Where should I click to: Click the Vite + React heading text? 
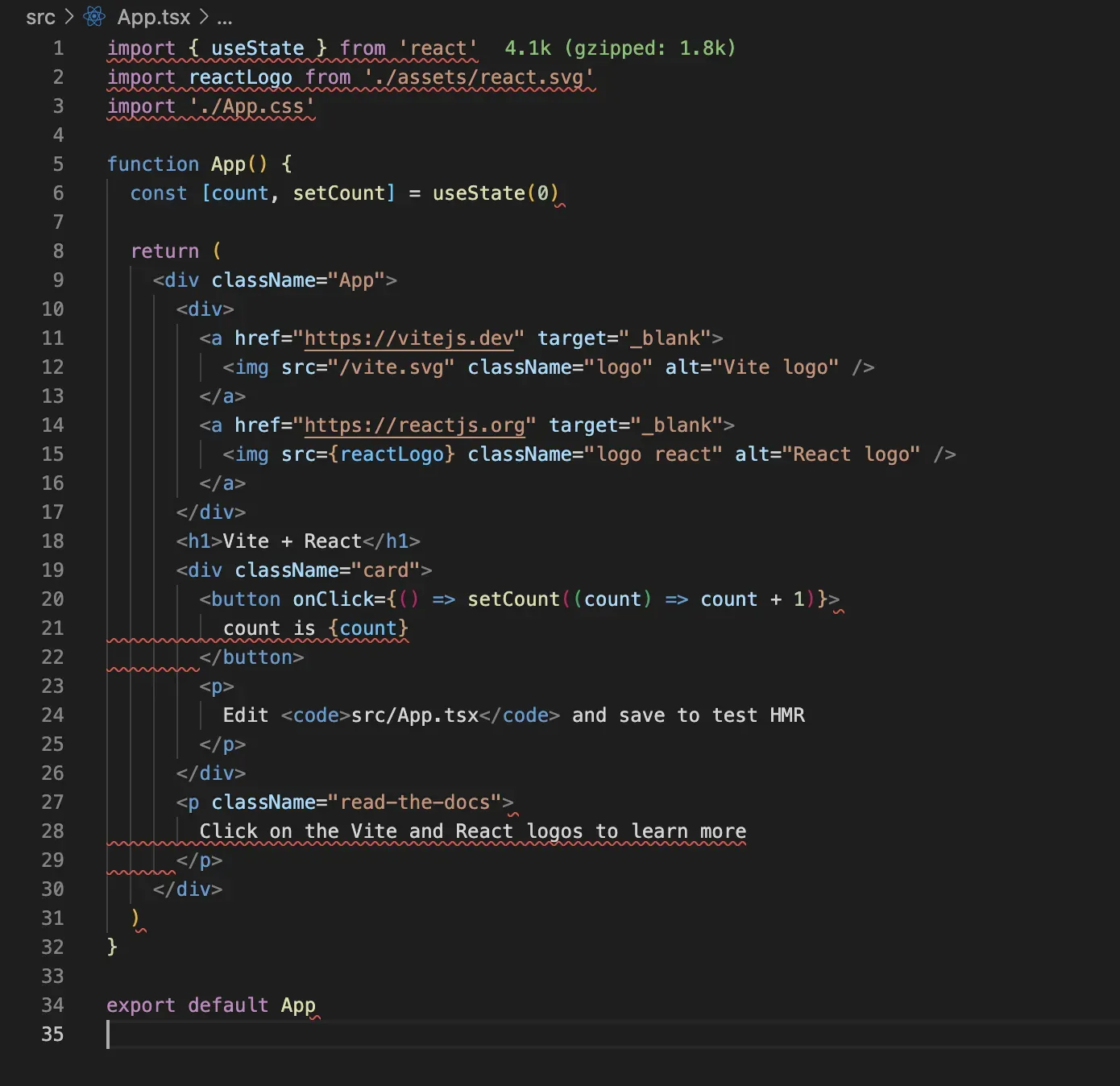292,541
